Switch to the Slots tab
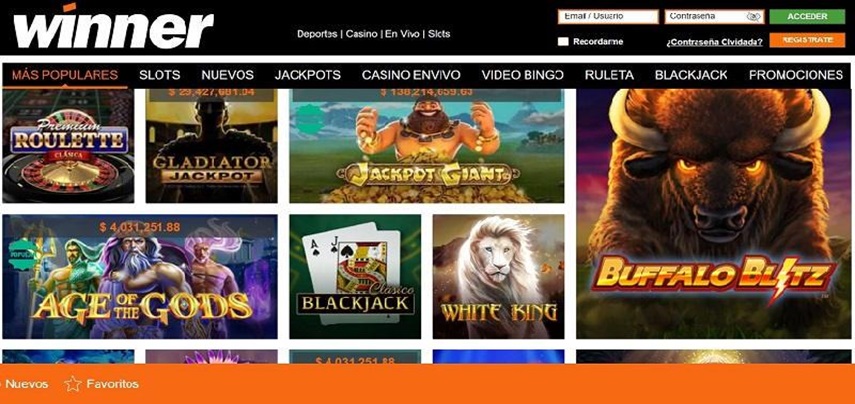The image size is (855, 404). coord(159,75)
